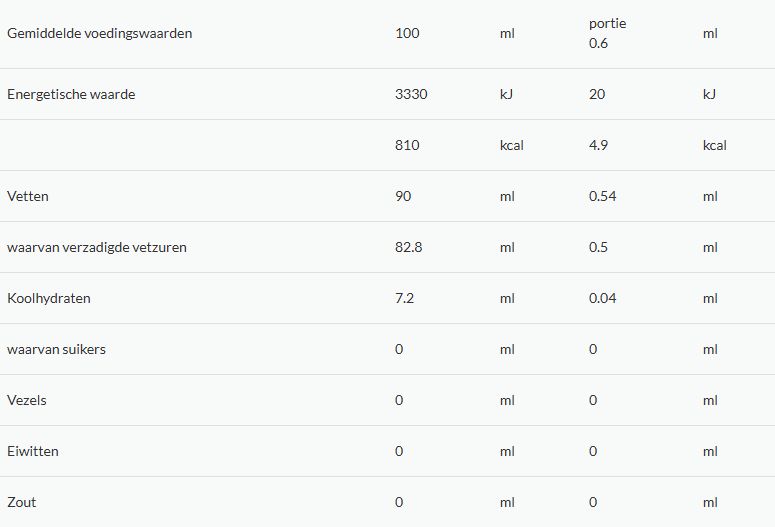Select the Vetten row label
775x527 pixels.
[28, 196]
